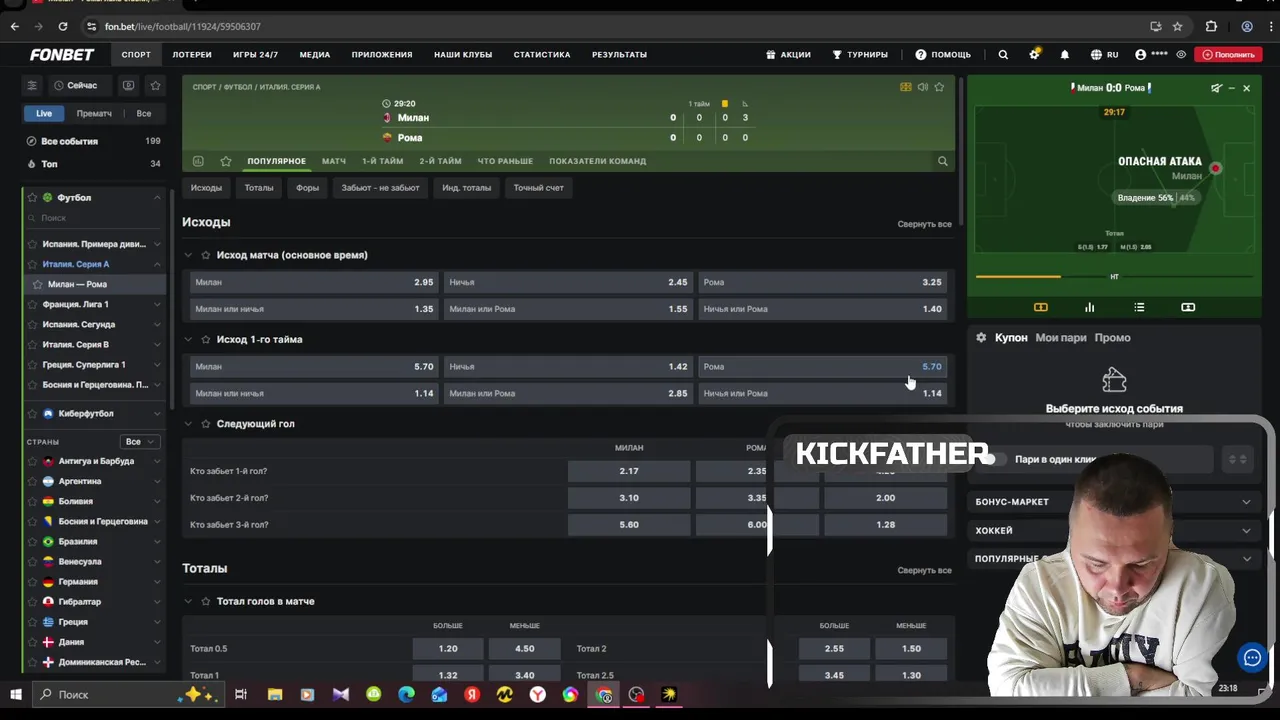1280x720 pixels.
Task: Click the match timeline progress bar in tracker
Action: (1114, 276)
